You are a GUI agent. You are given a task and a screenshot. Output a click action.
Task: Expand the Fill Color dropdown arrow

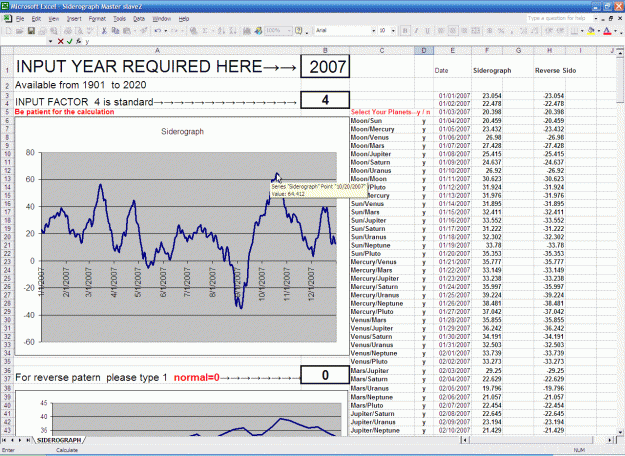pos(599,31)
